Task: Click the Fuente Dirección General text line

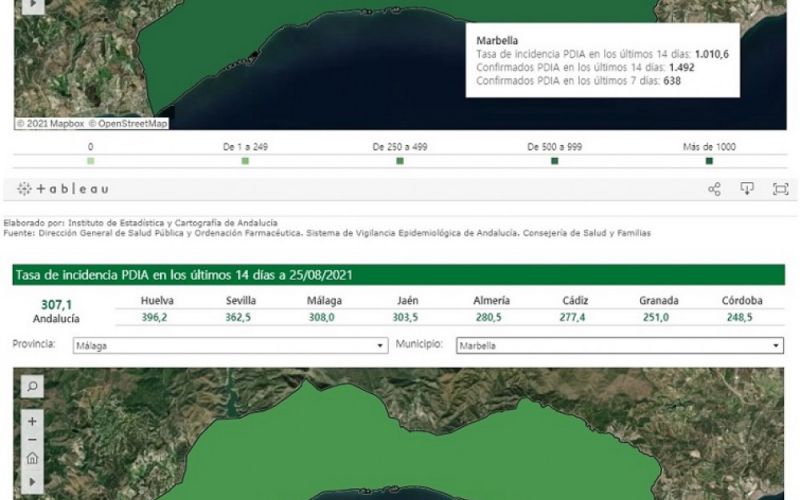Action: [327, 233]
